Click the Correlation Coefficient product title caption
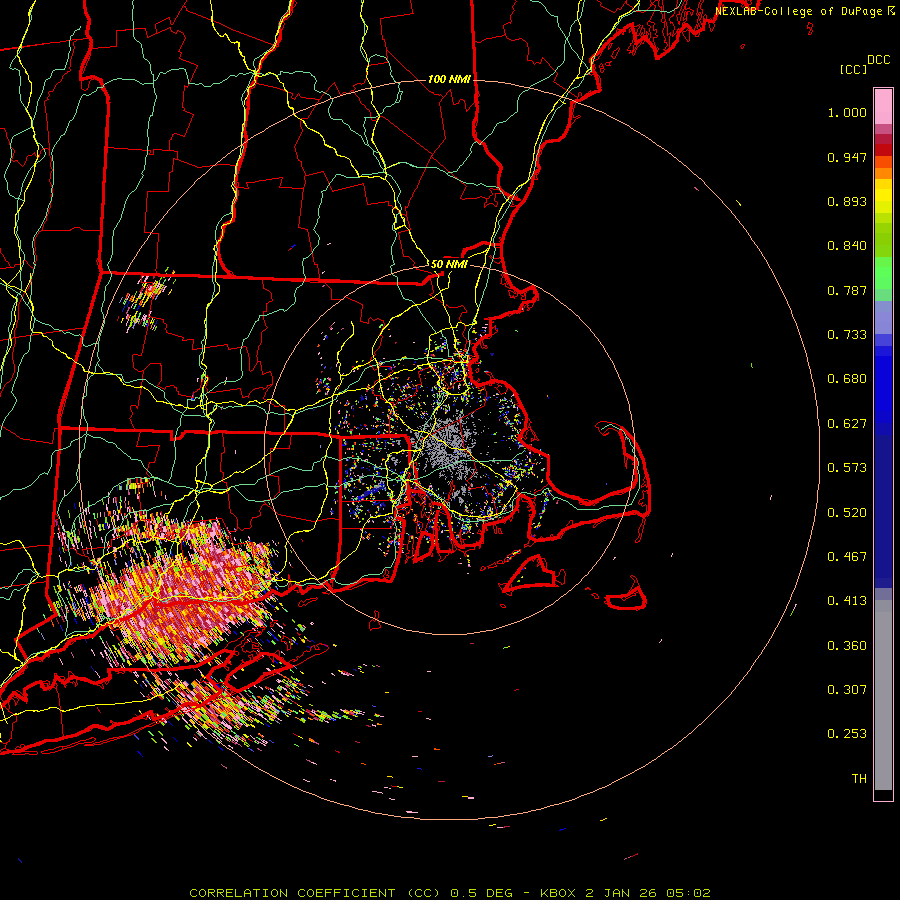This screenshot has height=900, width=900. click(x=450, y=893)
